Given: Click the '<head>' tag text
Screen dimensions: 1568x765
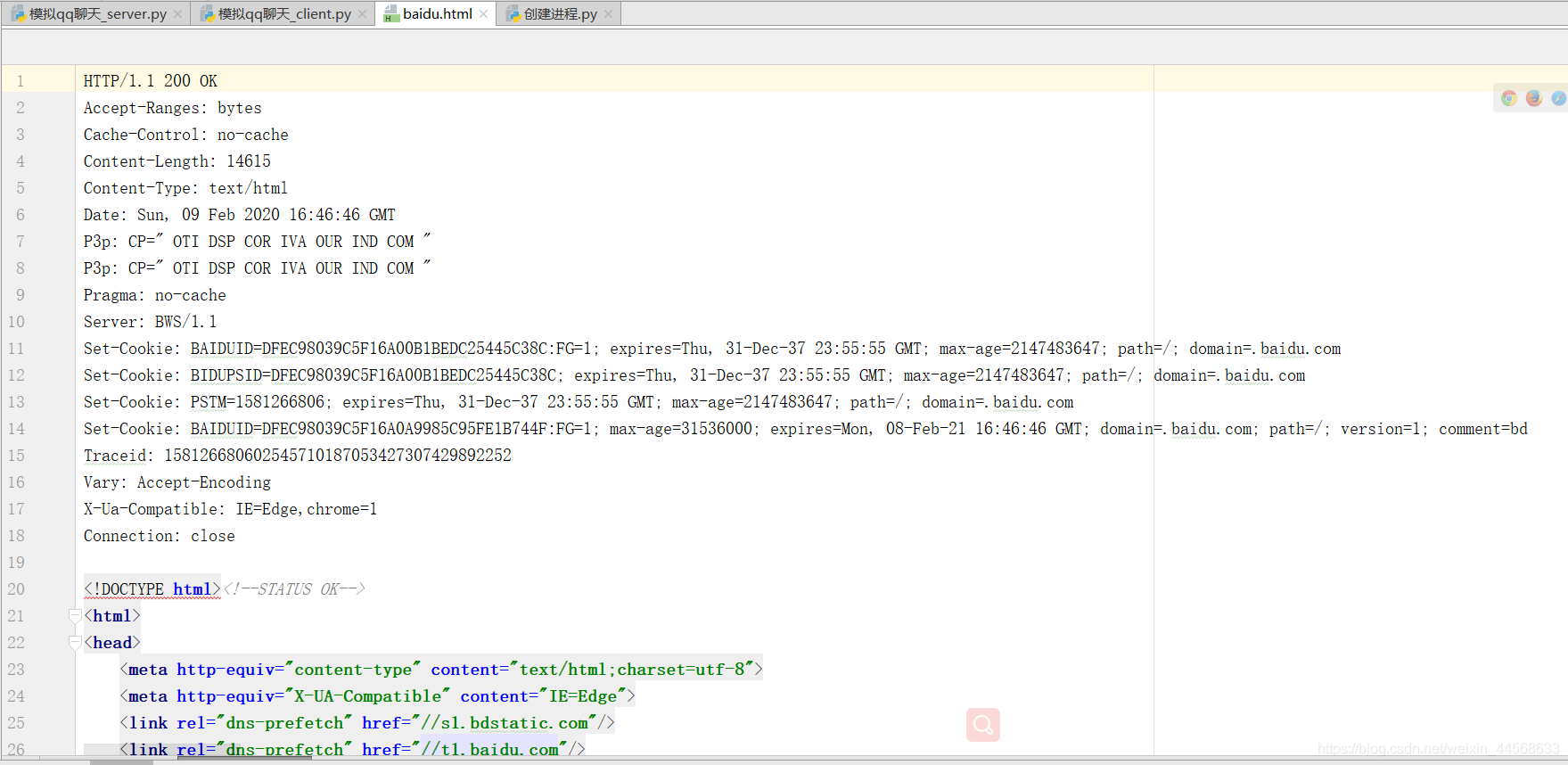Looking at the screenshot, I should pyautogui.click(x=112, y=643).
